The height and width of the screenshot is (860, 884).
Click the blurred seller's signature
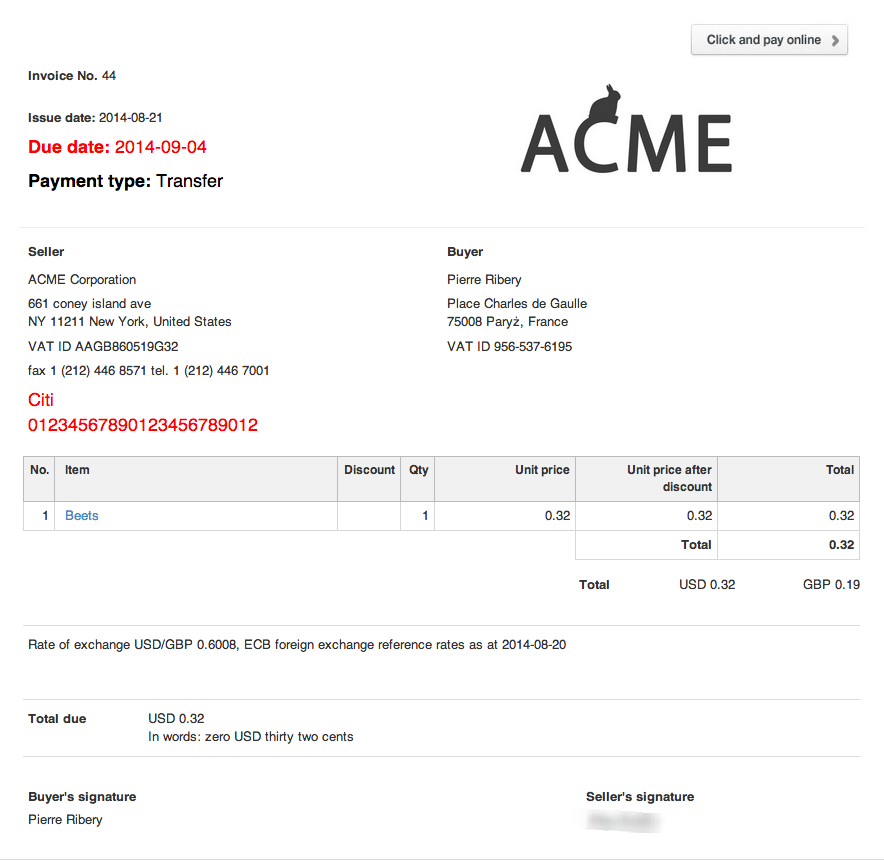point(624,821)
